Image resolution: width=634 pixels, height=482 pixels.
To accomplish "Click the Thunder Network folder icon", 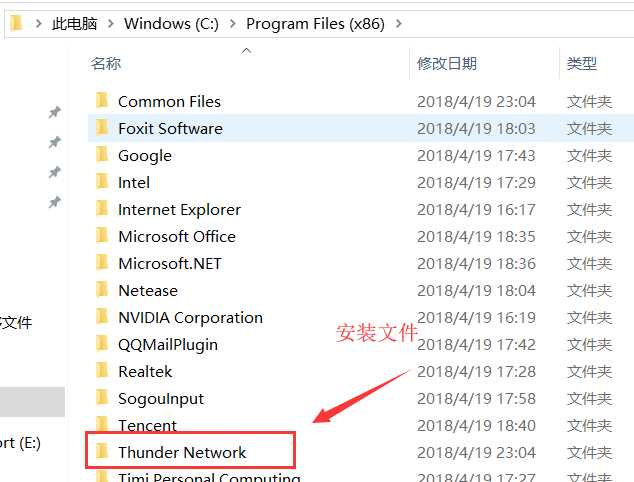I will click(x=101, y=452).
